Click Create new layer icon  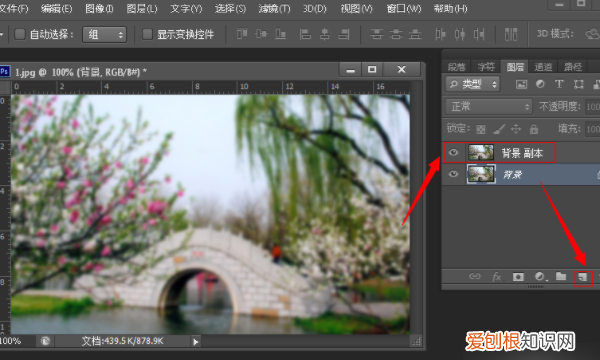point(583,277)
